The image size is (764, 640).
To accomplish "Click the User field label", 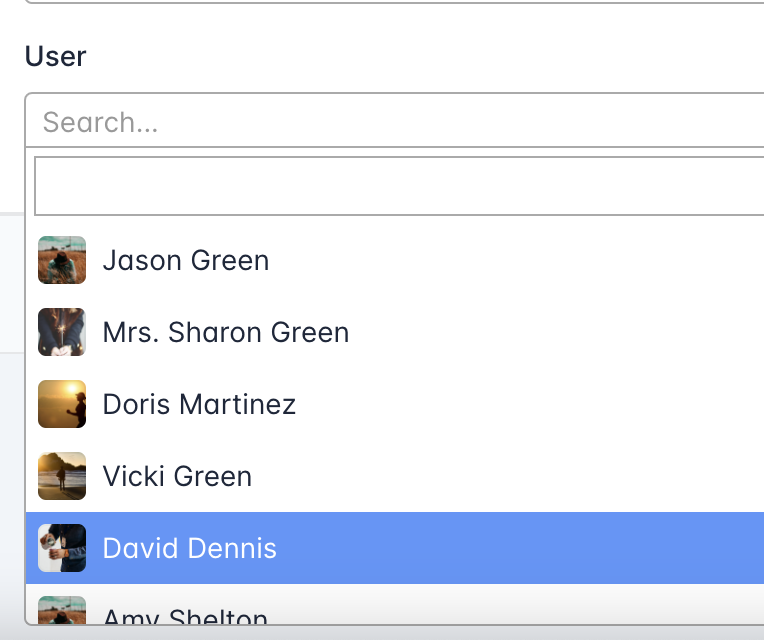I will coord(56,56).
